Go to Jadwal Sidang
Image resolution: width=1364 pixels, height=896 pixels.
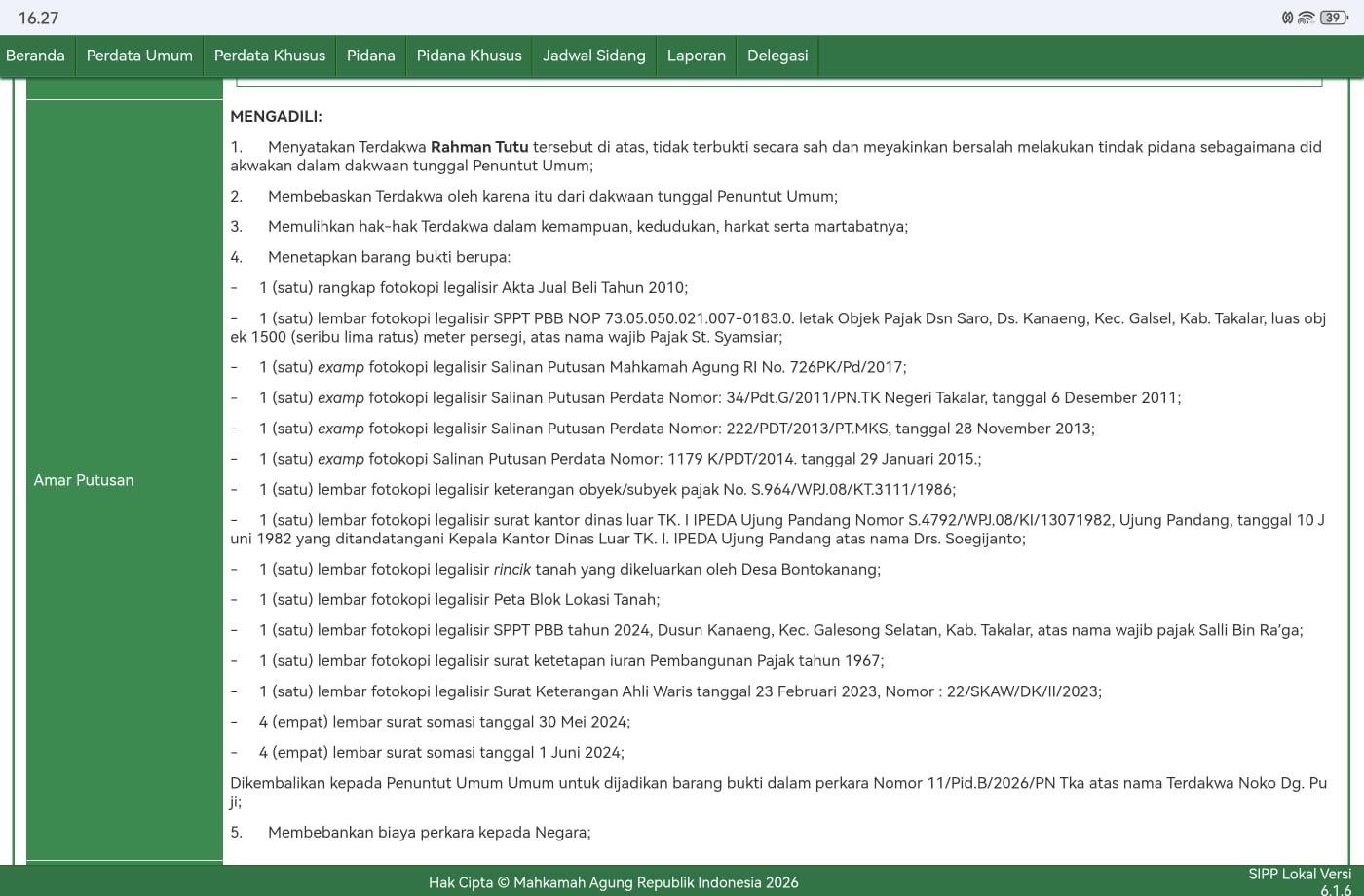pos(594,56)
